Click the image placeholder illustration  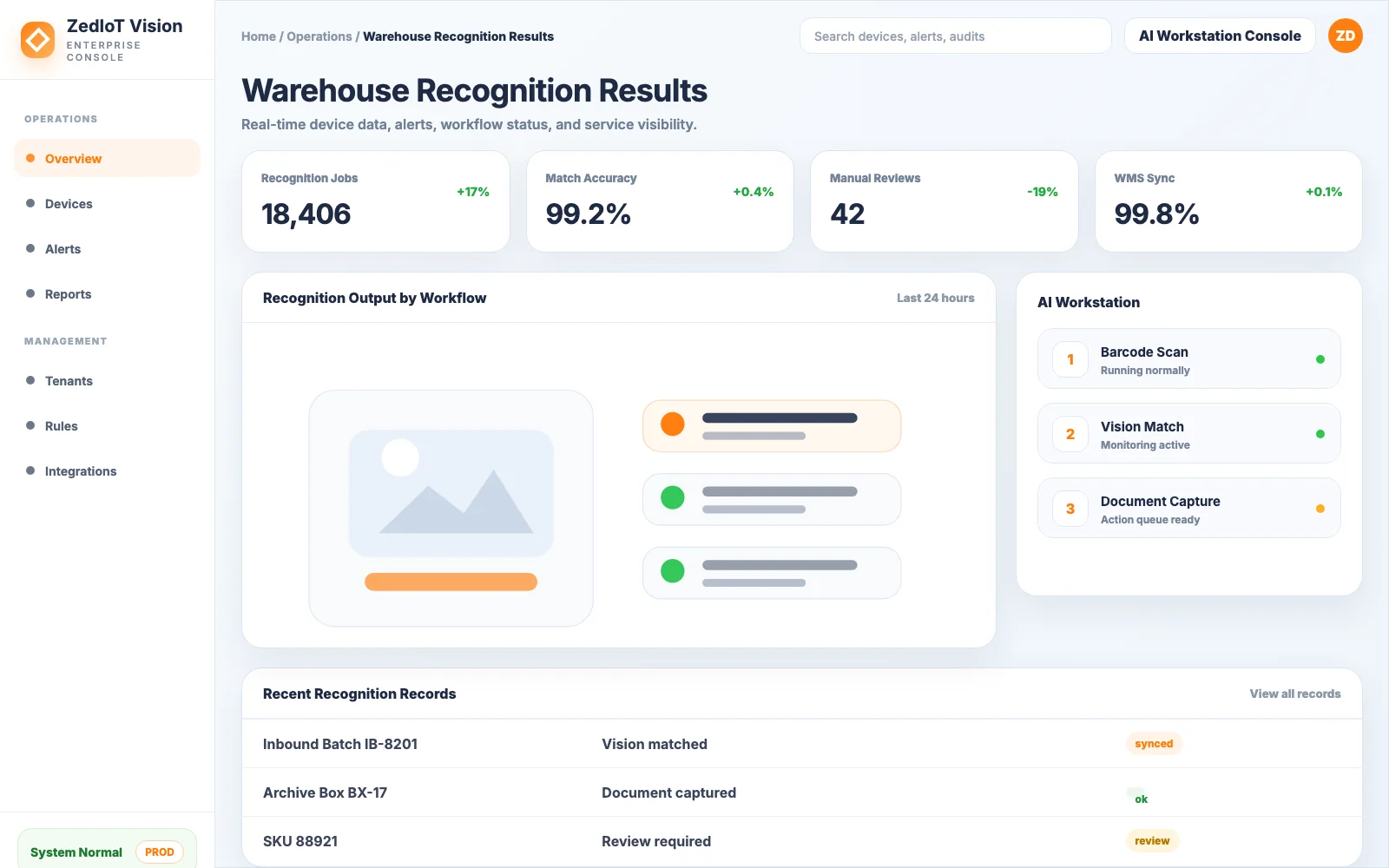[451, 493]
